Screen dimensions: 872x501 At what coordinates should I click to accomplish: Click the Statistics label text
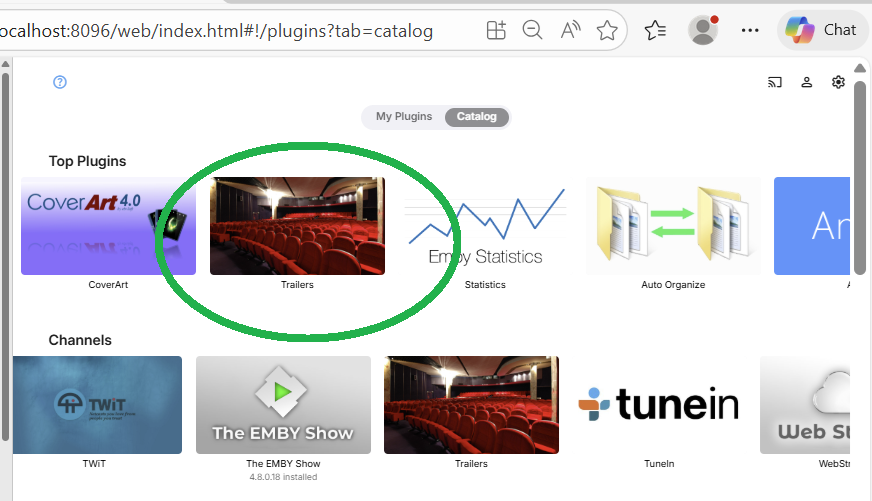(485, 285)
